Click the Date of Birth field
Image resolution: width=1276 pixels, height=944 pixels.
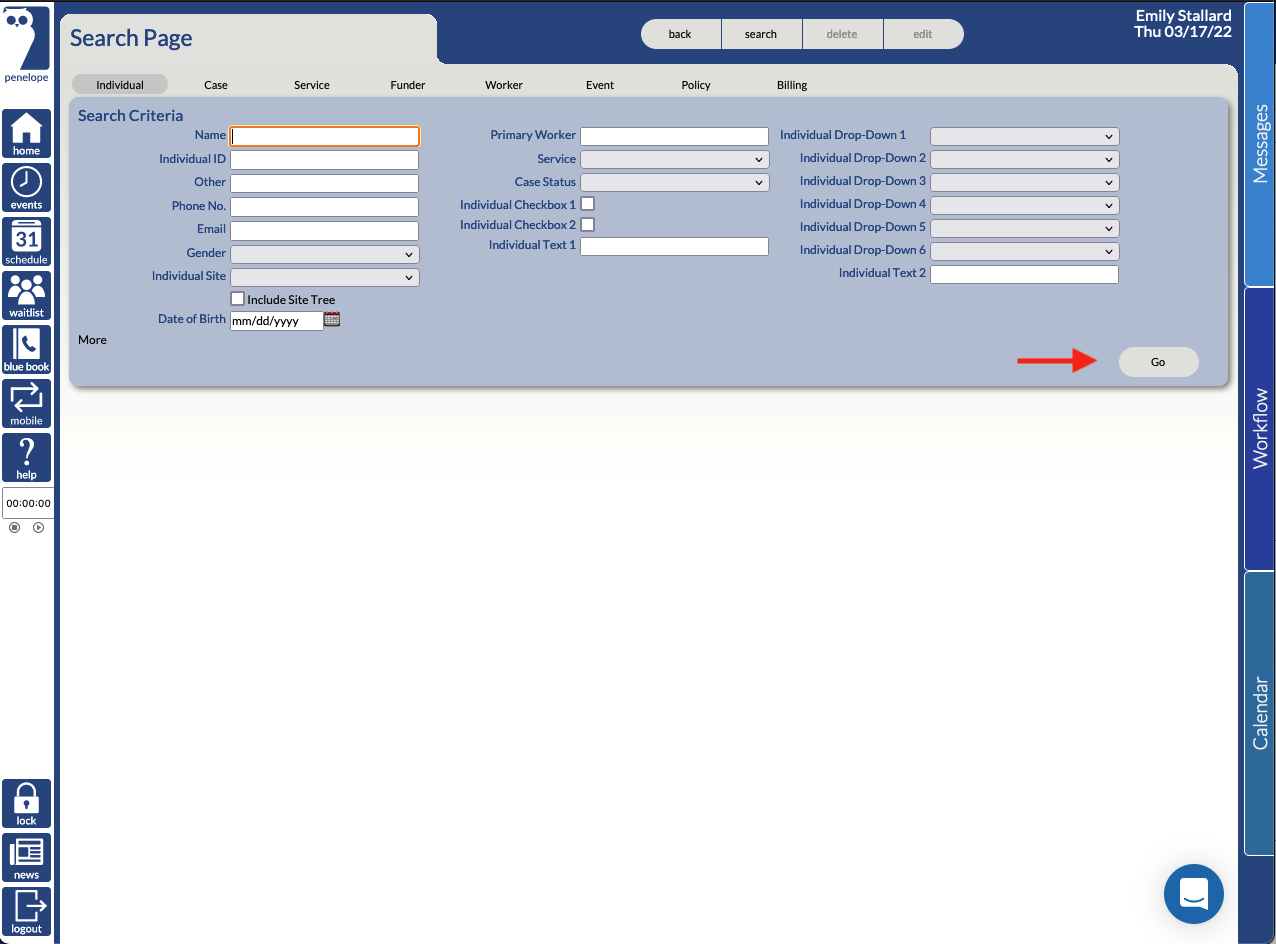276,321
